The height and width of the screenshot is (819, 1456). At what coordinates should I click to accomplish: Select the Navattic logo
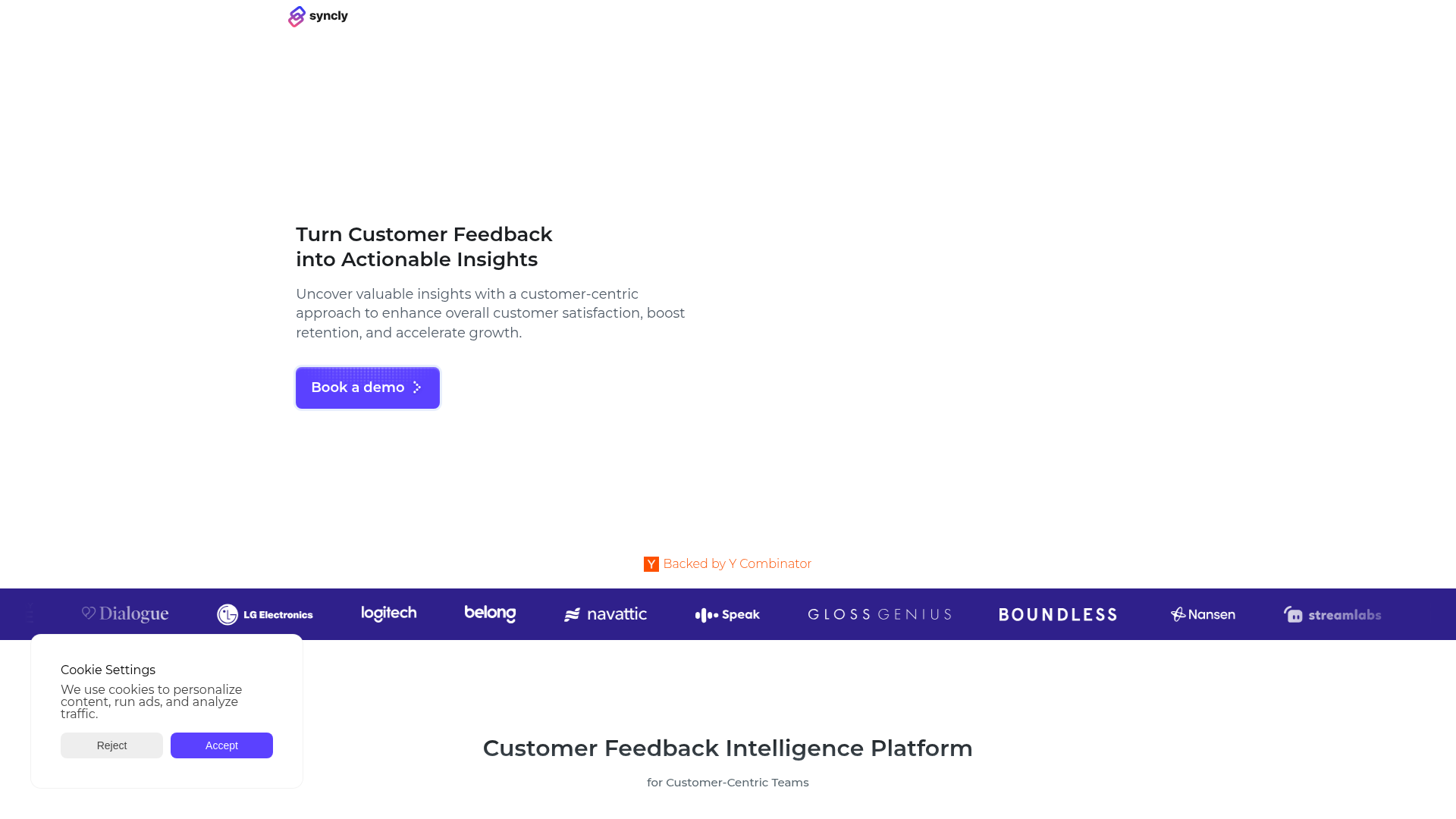605,614
